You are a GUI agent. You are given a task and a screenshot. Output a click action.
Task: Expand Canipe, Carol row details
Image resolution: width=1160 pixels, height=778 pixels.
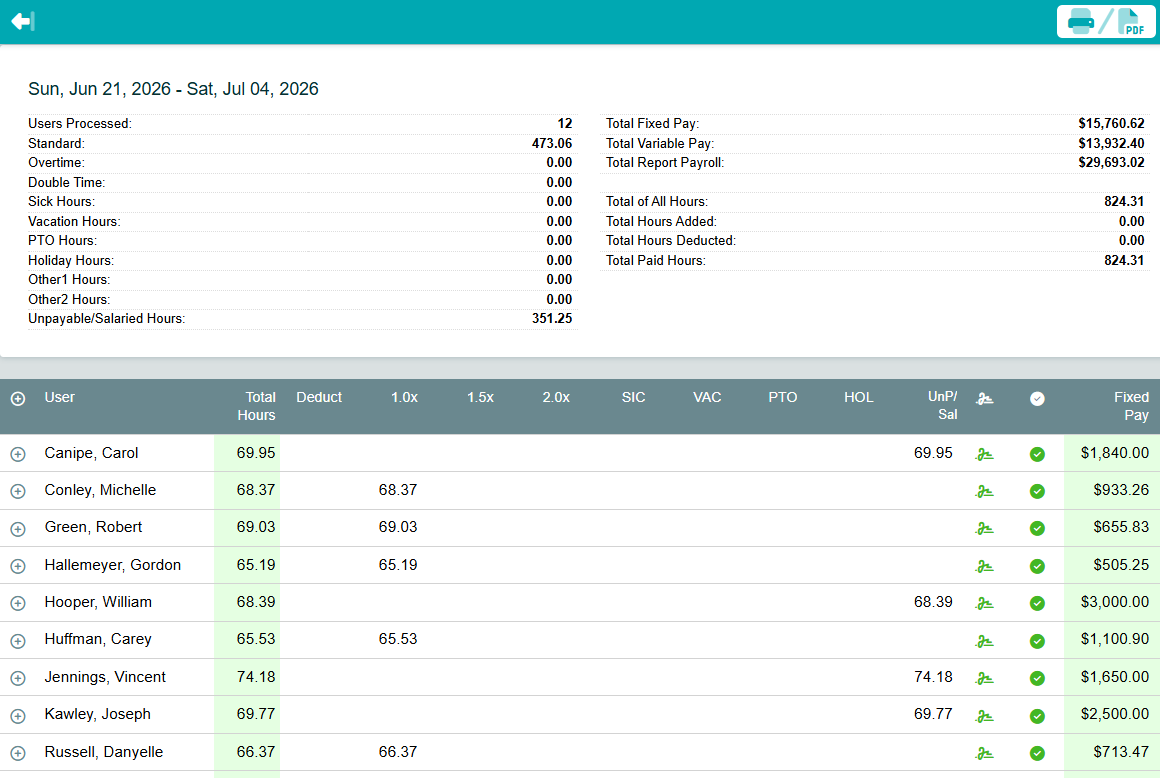click(18, 454)
